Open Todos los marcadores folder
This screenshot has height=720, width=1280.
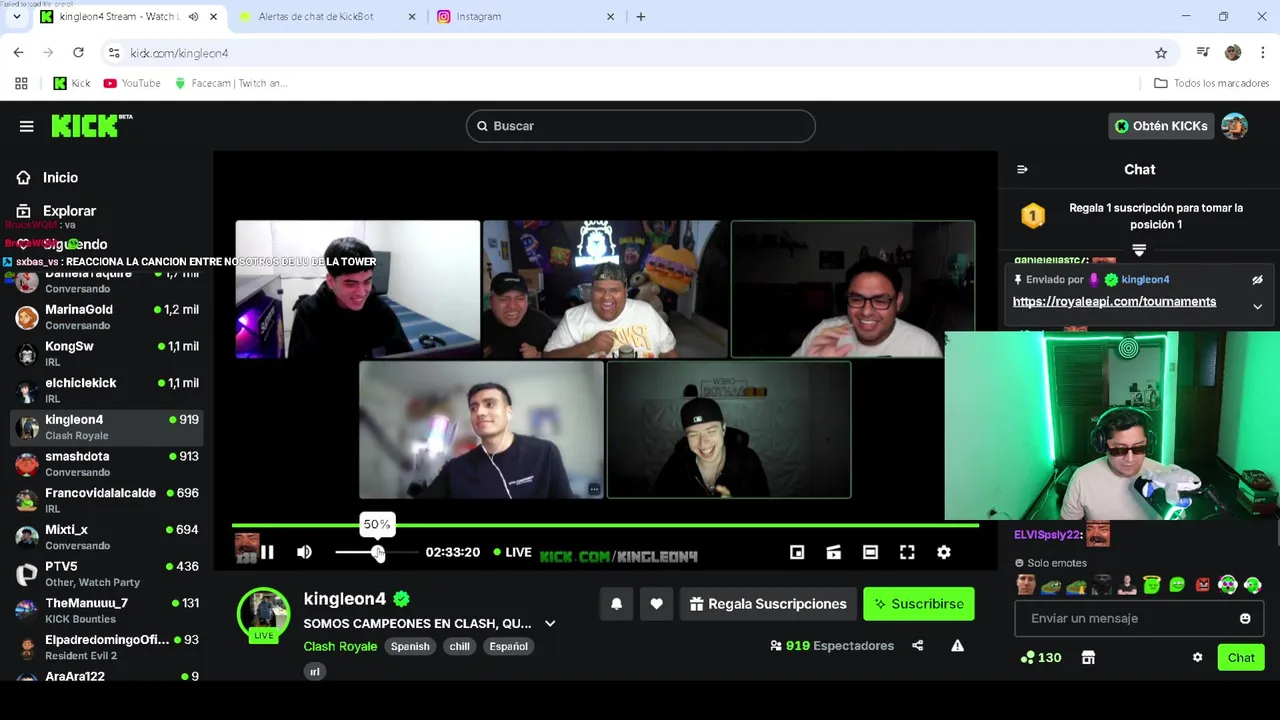[x=1212, y=83]
